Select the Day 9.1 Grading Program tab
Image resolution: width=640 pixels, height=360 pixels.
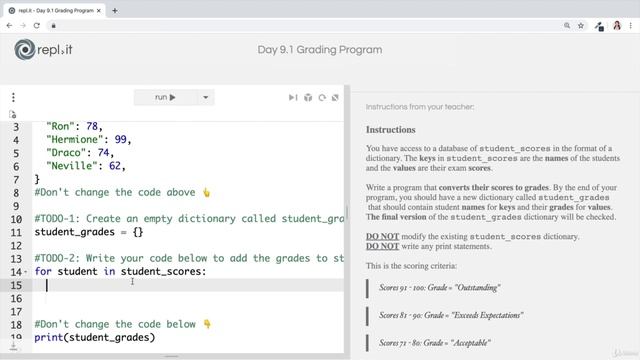tap(54, 11)
